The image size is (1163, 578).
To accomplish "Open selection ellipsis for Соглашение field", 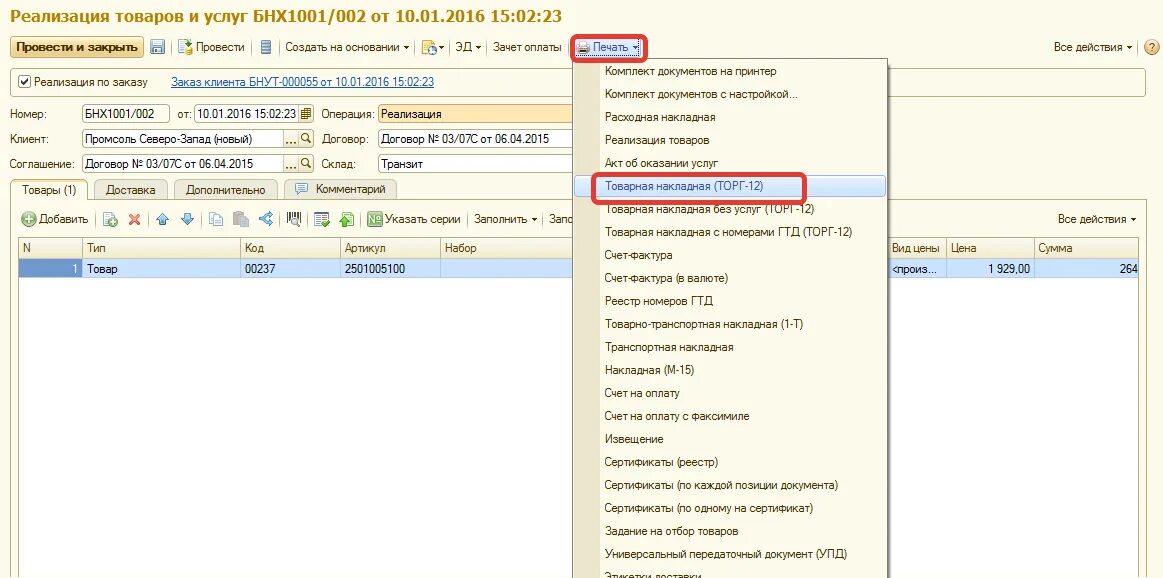I will pos(291,163).
